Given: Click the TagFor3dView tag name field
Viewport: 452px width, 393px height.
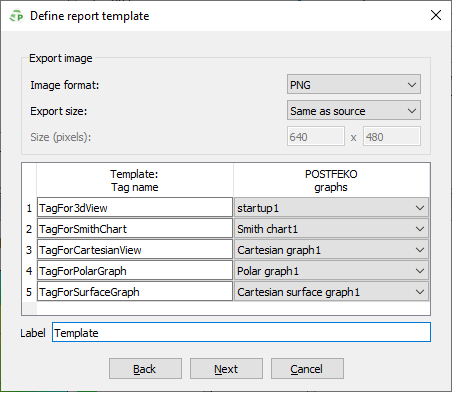Looking at the screenshot, I should point(135,208).
